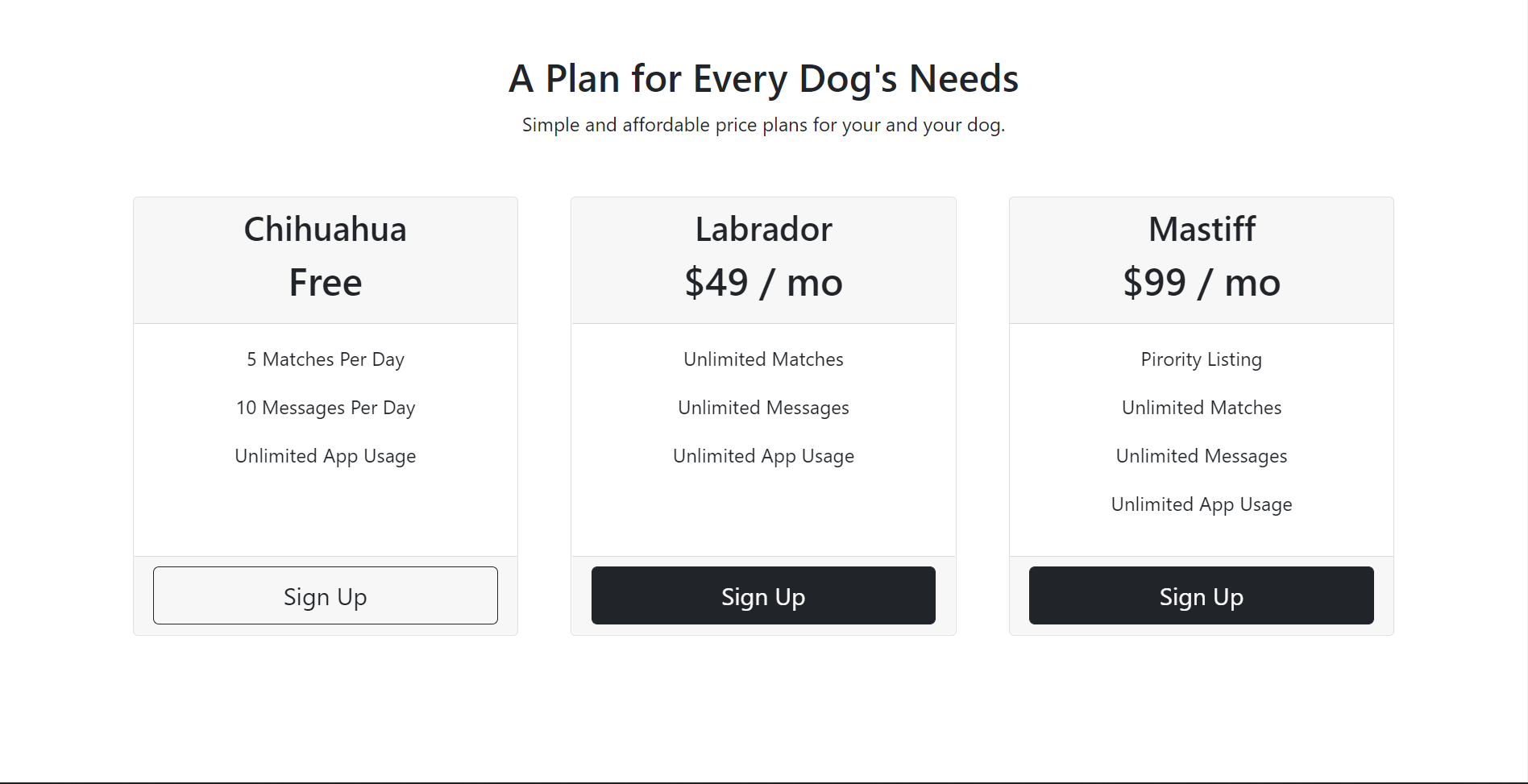Select 5 Matches Per Day feature

coord(325,359)
